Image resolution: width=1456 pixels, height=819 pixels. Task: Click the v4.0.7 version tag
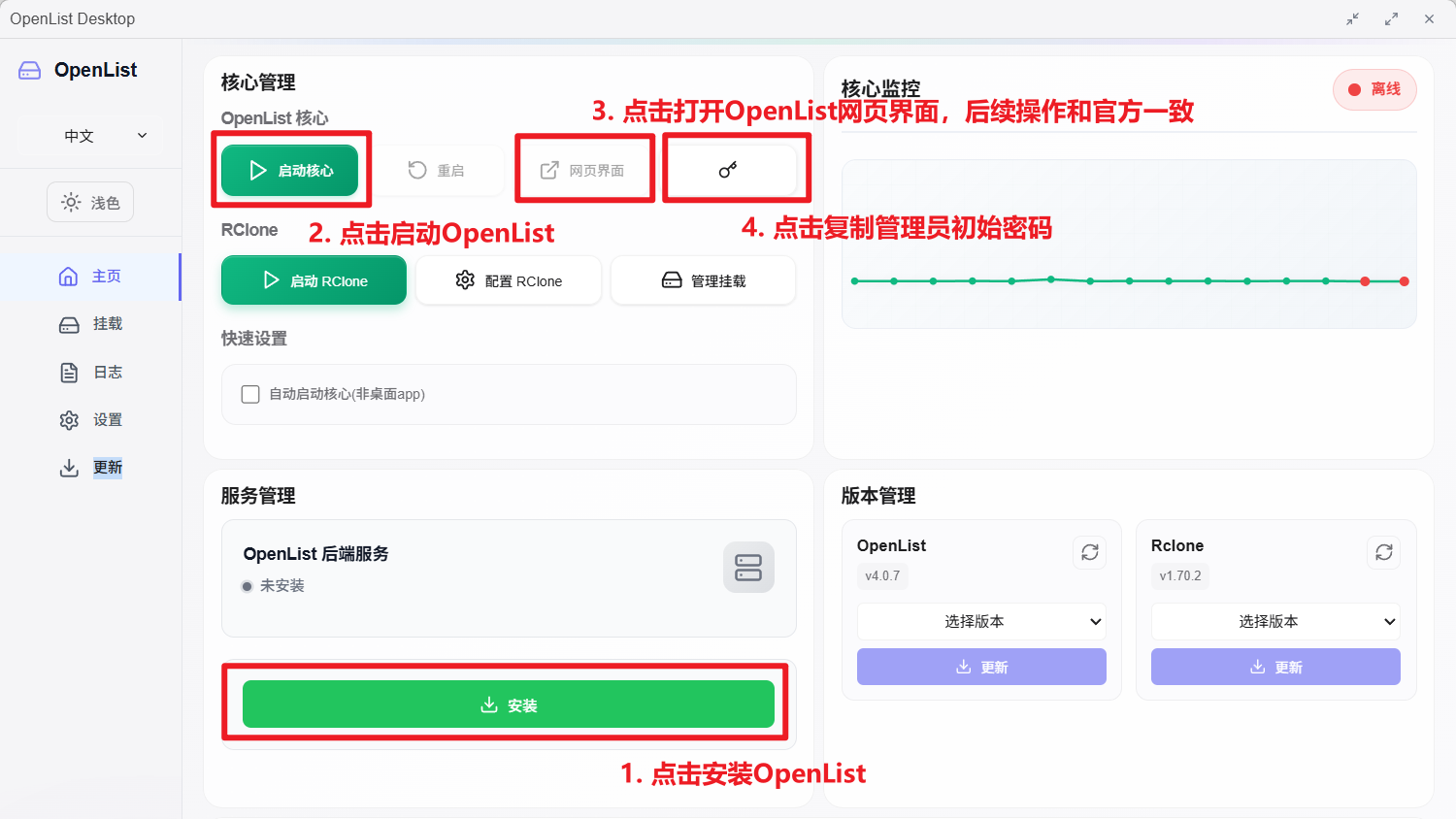882,576
